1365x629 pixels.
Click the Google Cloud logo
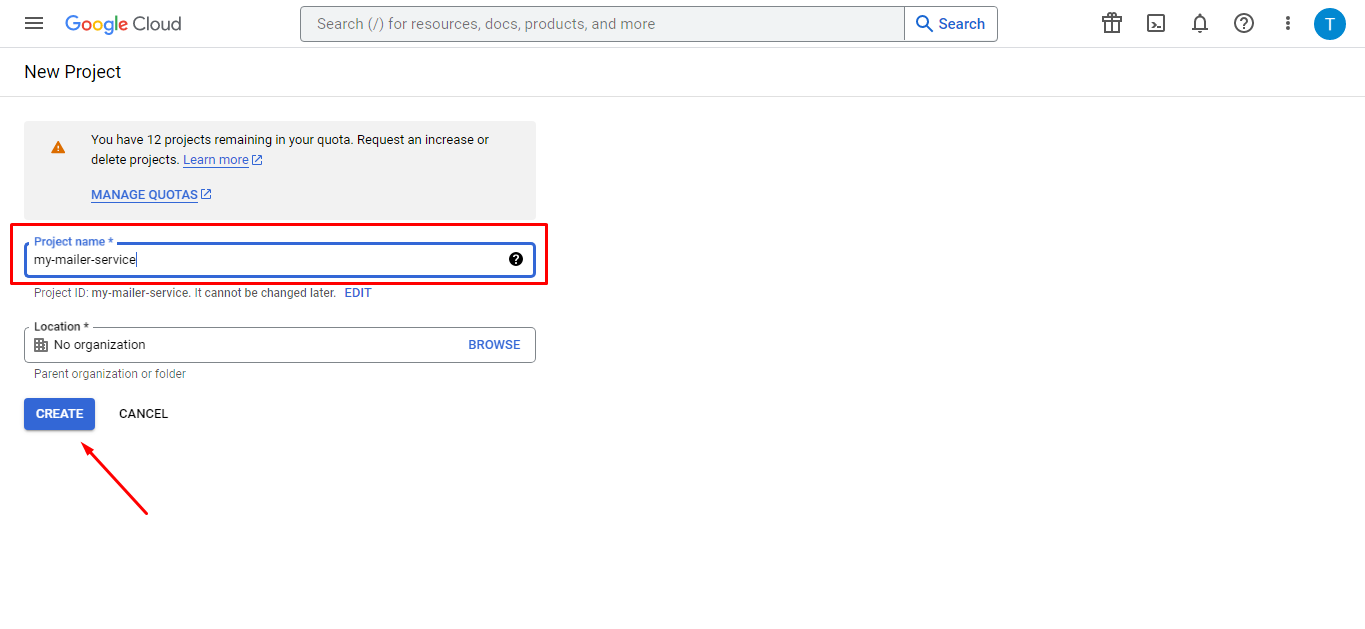pyautogui.click(x=122, y=23)
